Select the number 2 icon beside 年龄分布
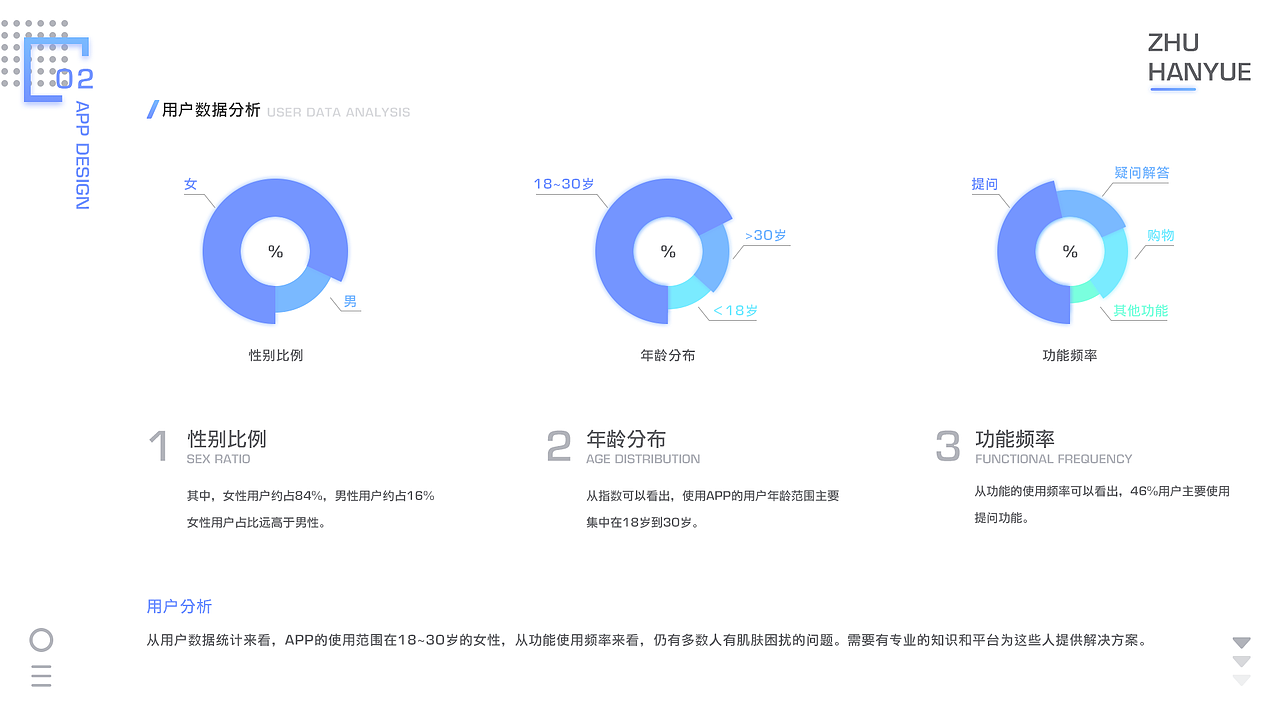The height and width of the screenshot is (720, 1280). pyautogui.click(x=558, y=445)
